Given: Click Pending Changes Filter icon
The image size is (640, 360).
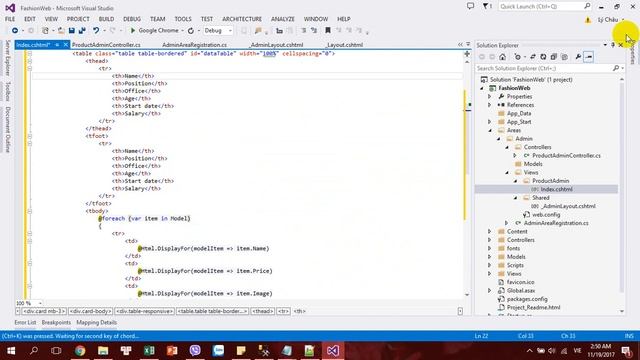Looking at the screenshot, I should pos(518,57).
